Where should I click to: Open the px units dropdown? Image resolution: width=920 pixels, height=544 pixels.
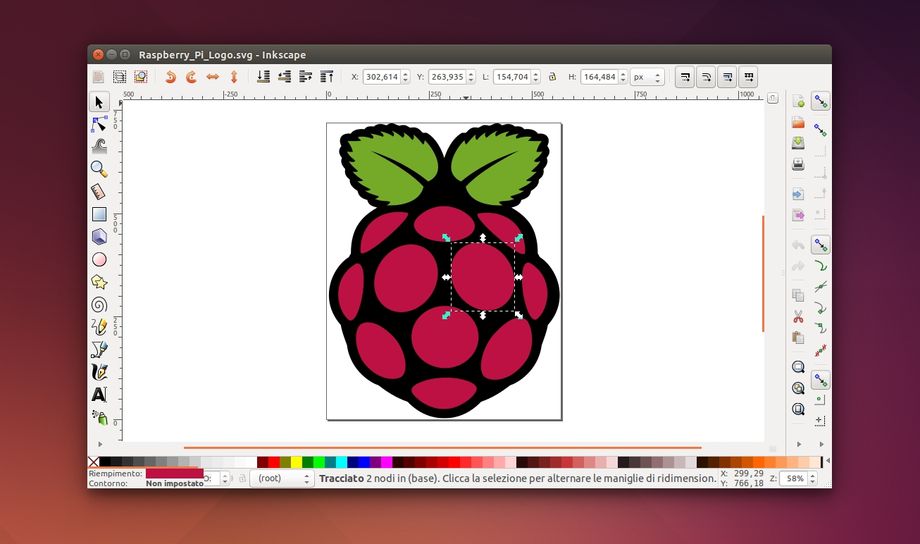tap(645, 76)
